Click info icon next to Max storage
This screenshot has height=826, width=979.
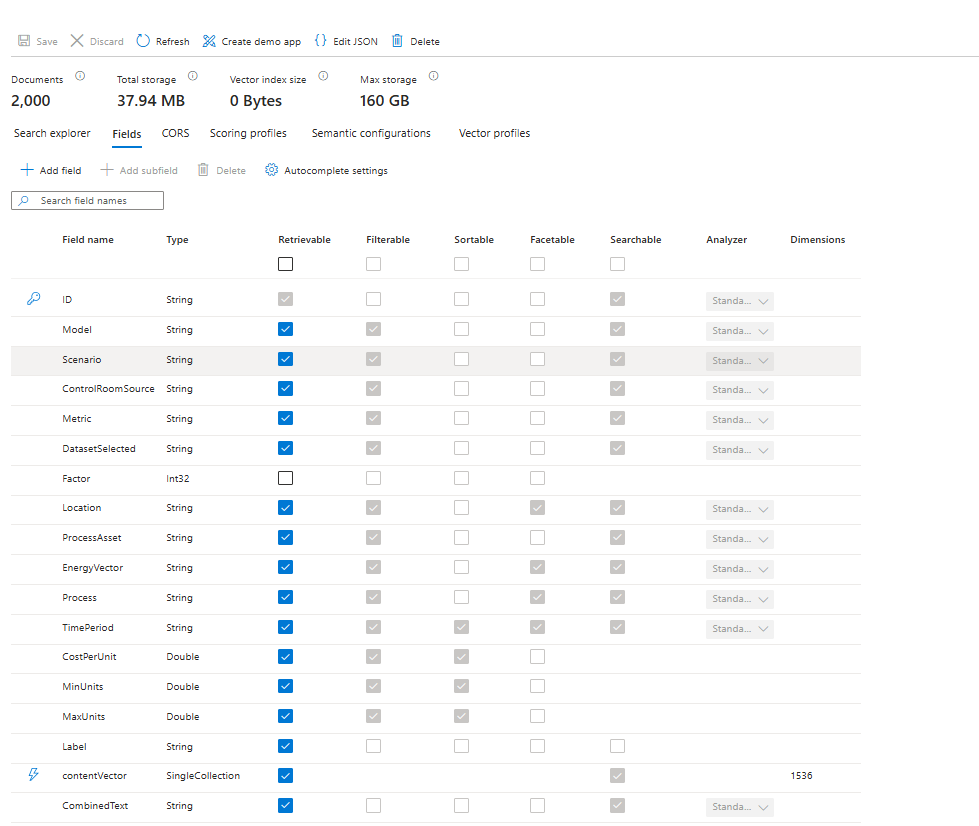(433, 76)
